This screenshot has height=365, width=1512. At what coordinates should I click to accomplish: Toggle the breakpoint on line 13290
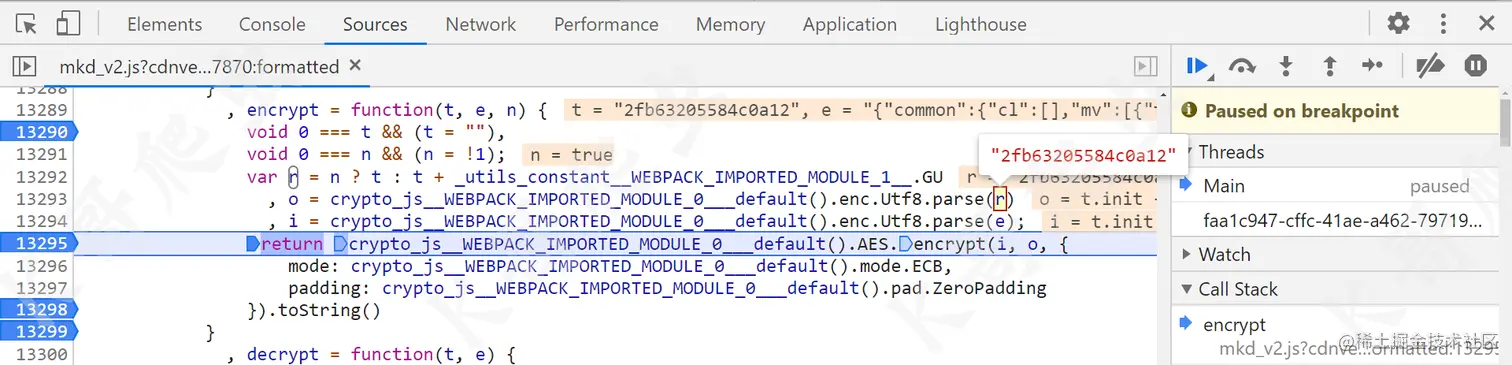(x=38, y=132)
